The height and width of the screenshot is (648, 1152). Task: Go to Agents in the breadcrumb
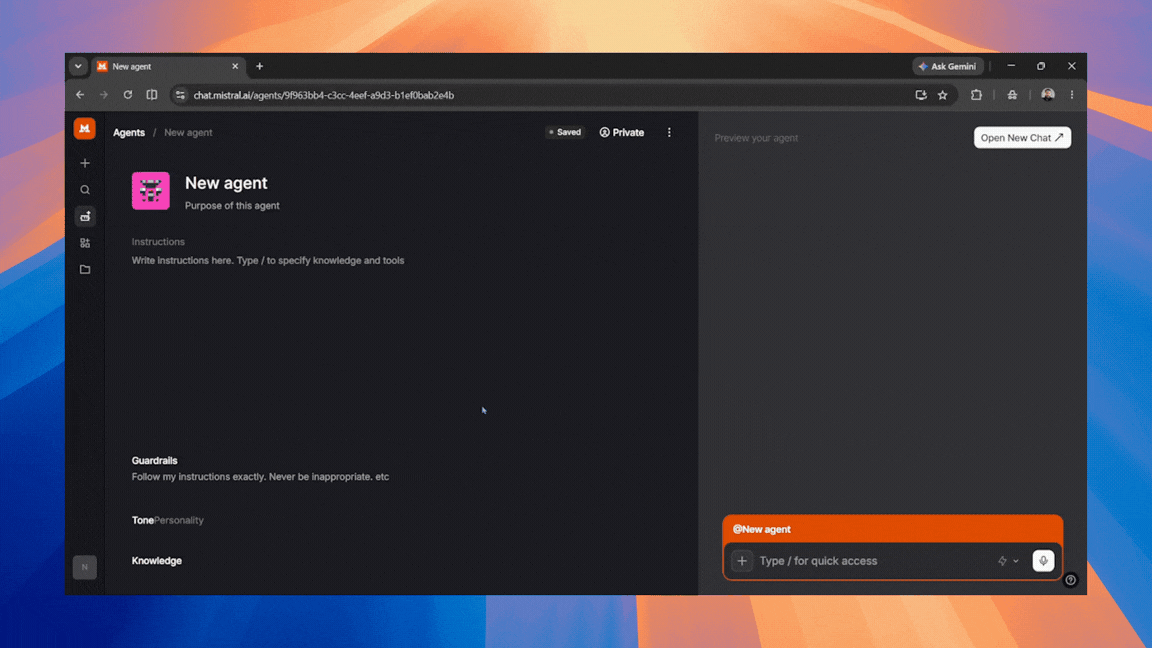tap(129, 132)
